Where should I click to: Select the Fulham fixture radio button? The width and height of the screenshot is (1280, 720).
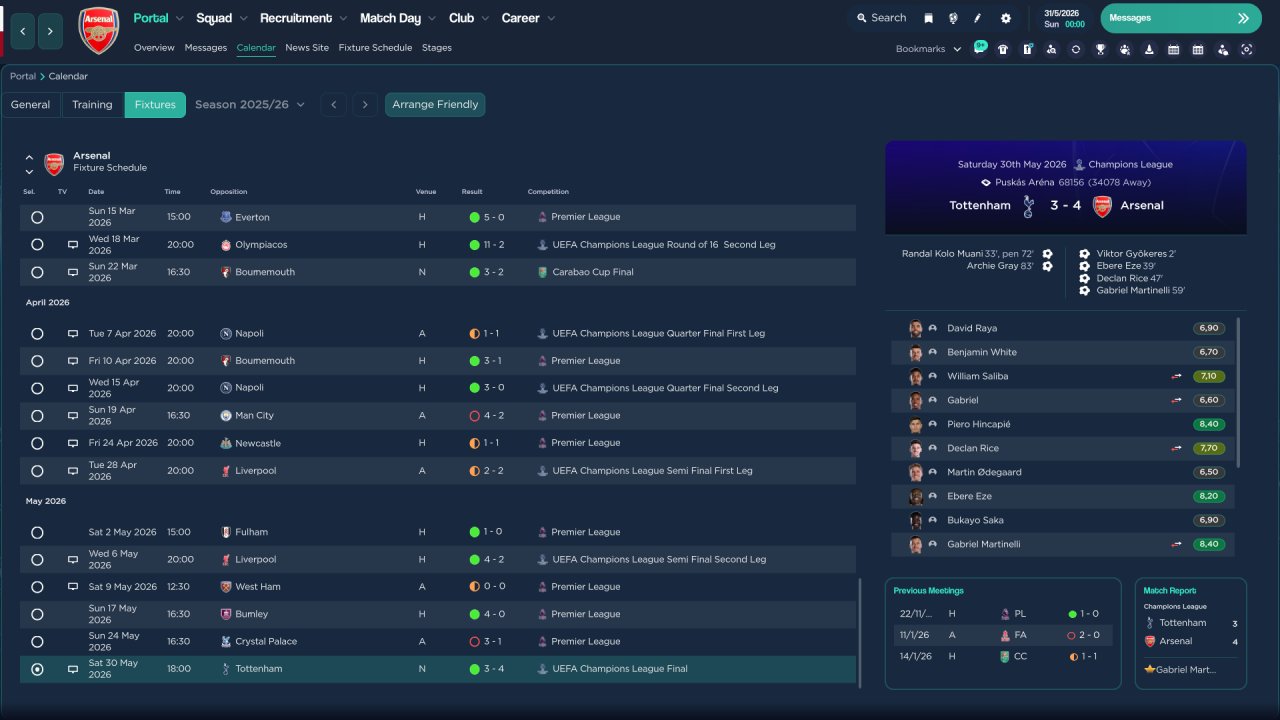click(x=37, y=533)
